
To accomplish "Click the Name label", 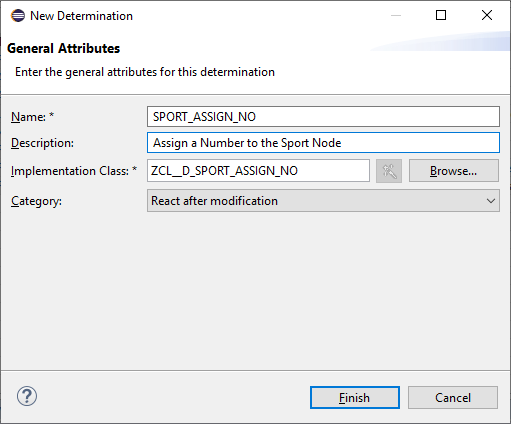I will click(32, 117).
